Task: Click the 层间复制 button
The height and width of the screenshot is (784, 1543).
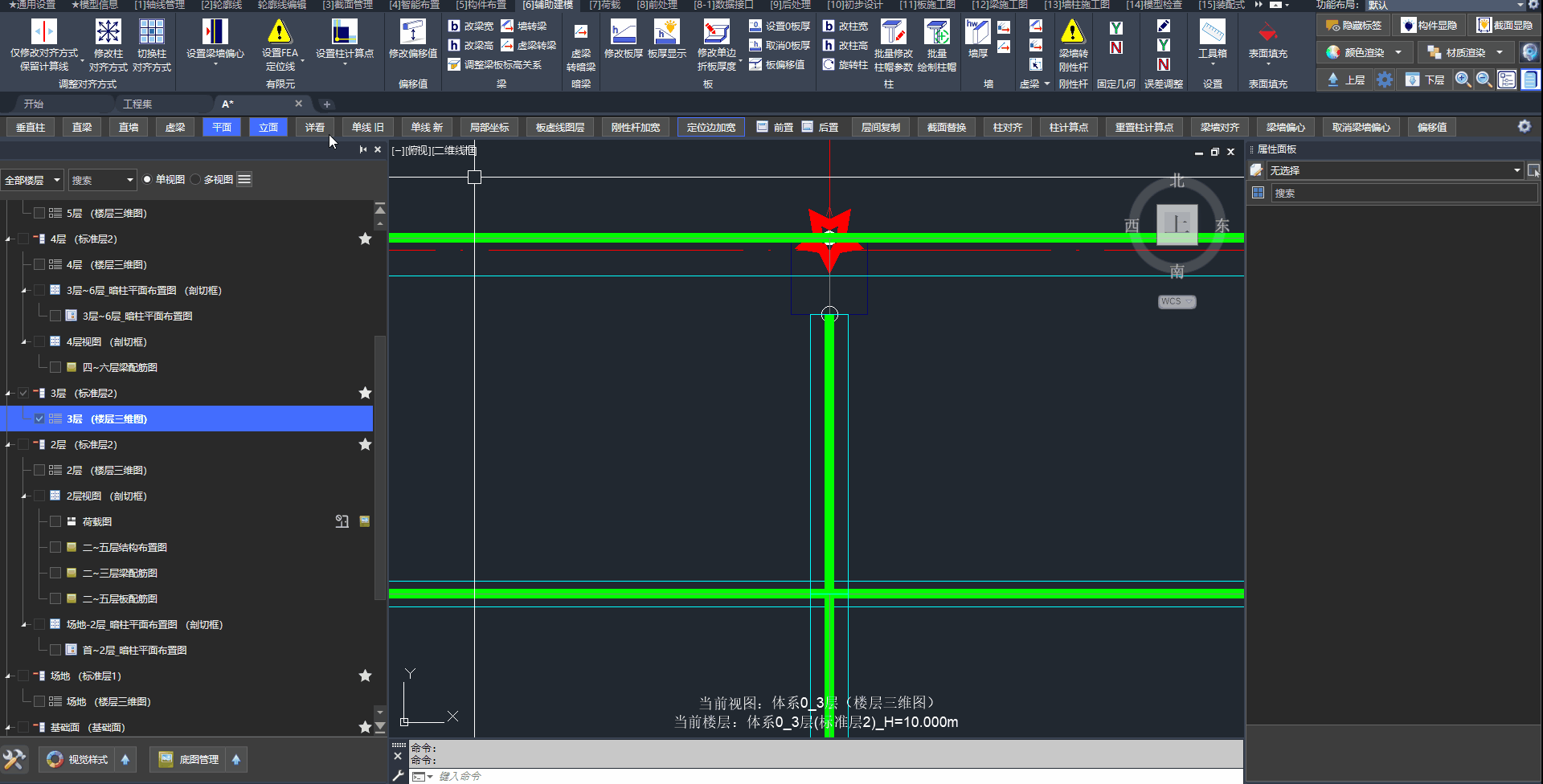Action: tap(880, 127)
